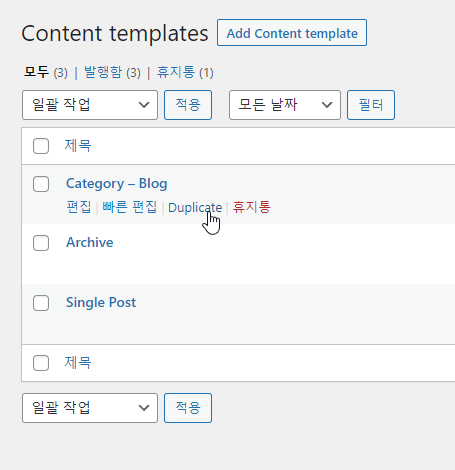Click the bottom 적용 apply button
The image size is (455, 470).
pyautogui.click(x=188, y=408)
